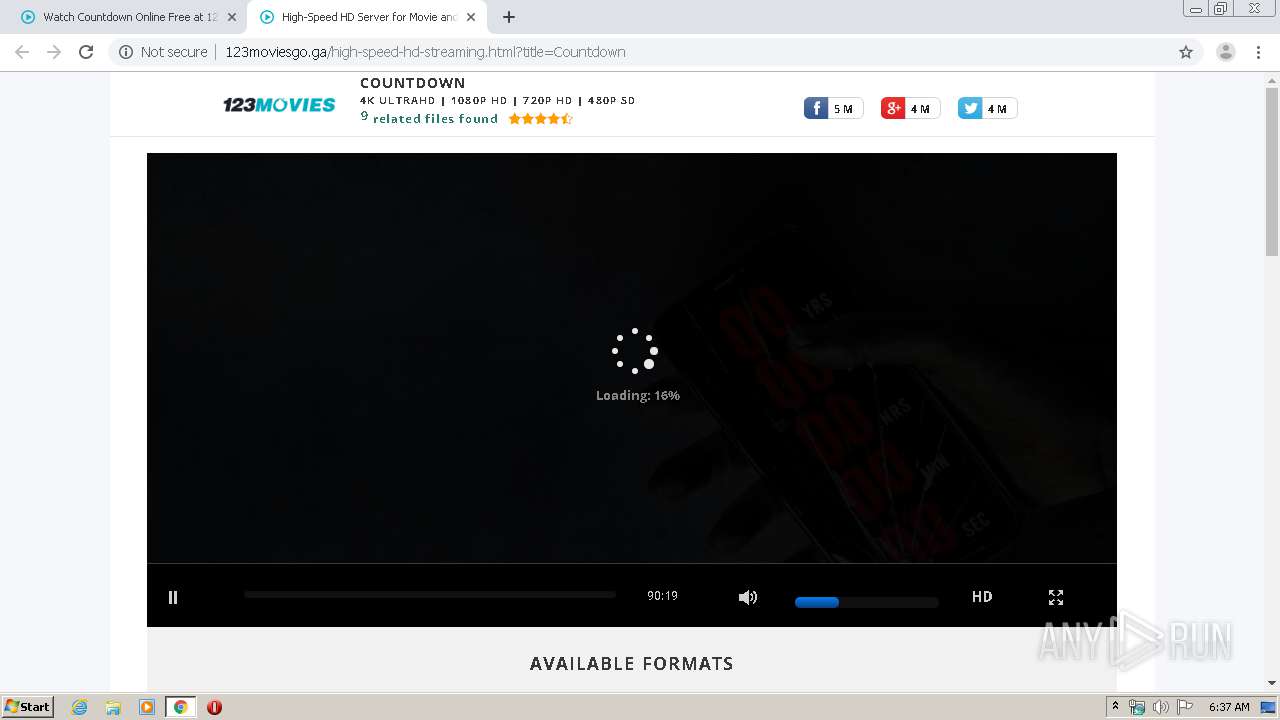Click the Chrome taskbar button

181,707
